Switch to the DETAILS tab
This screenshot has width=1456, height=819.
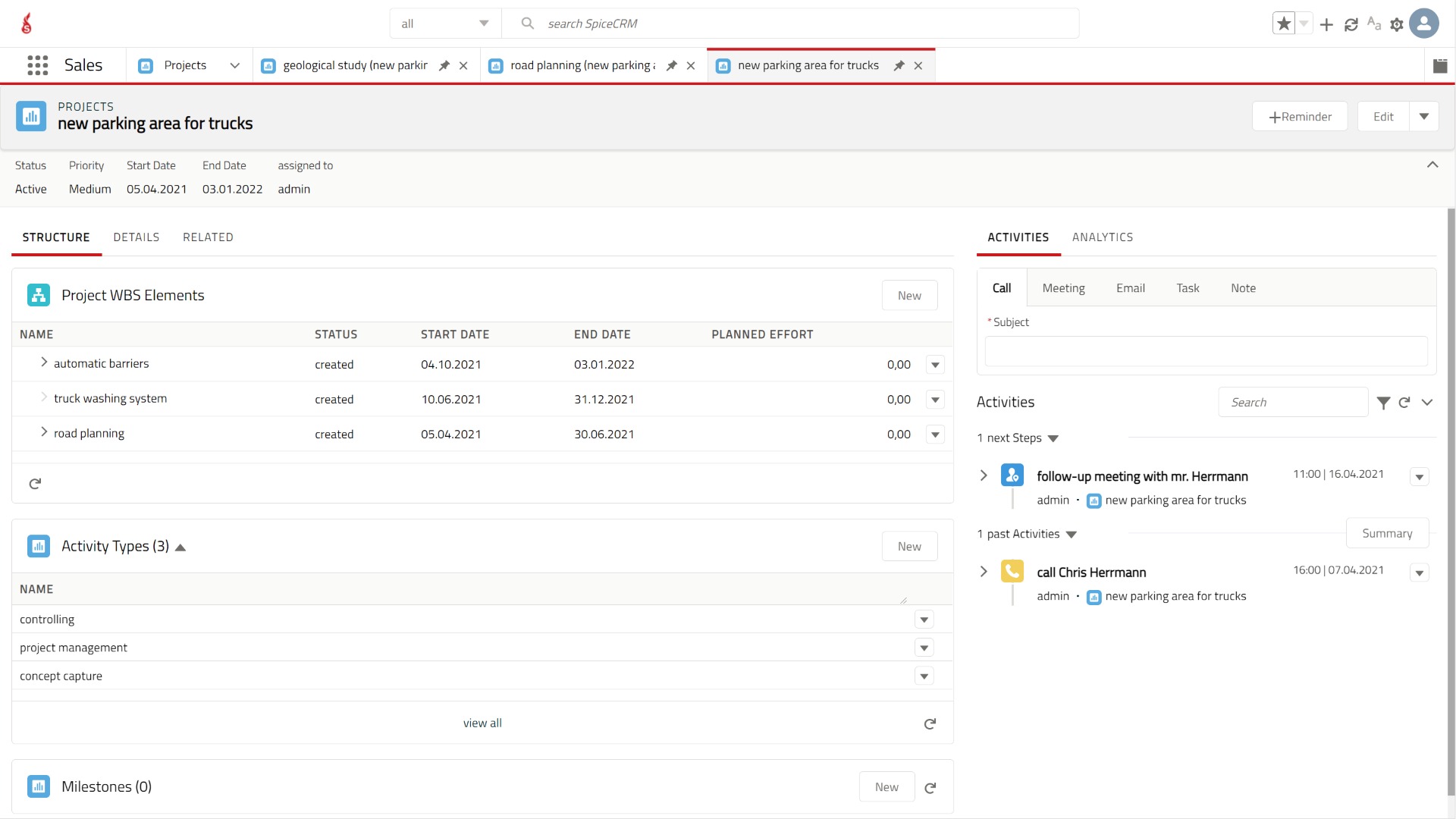point(136,237)
